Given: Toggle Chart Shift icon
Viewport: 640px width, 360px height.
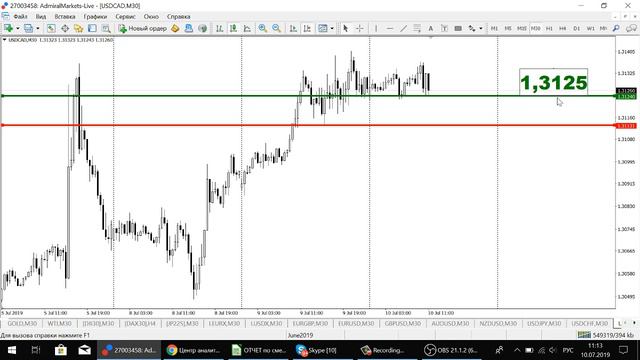Looking at the screenshot, I should pyautogui.click(x=307, y=28).
